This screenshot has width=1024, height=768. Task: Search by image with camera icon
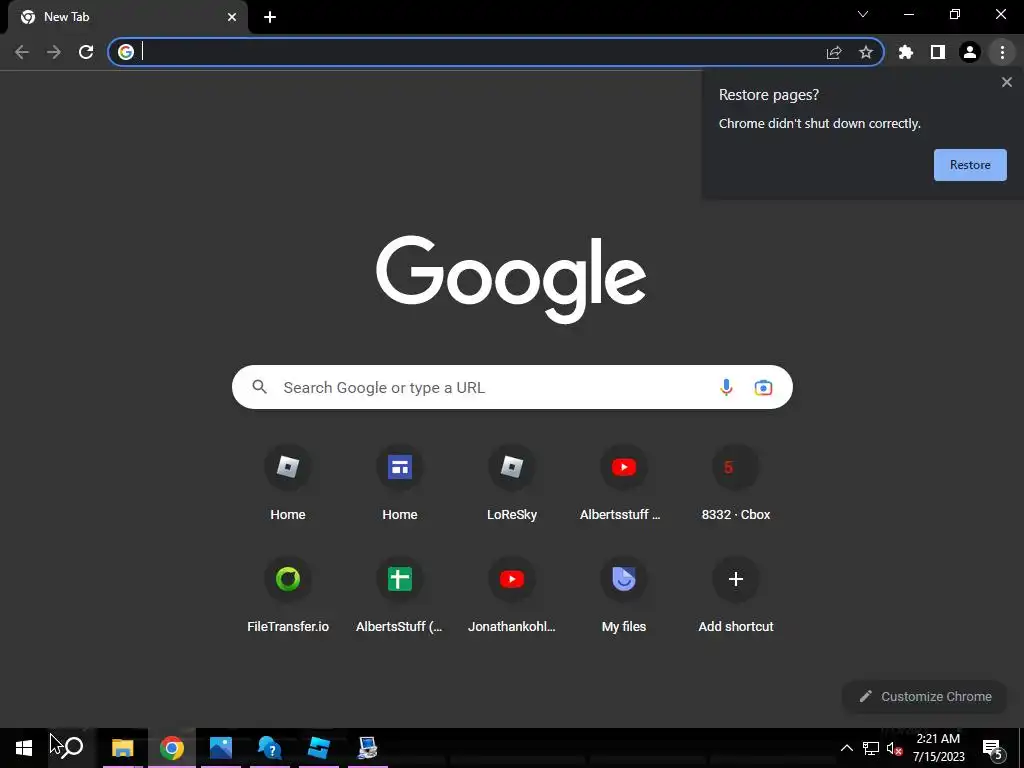click(763, 387)
